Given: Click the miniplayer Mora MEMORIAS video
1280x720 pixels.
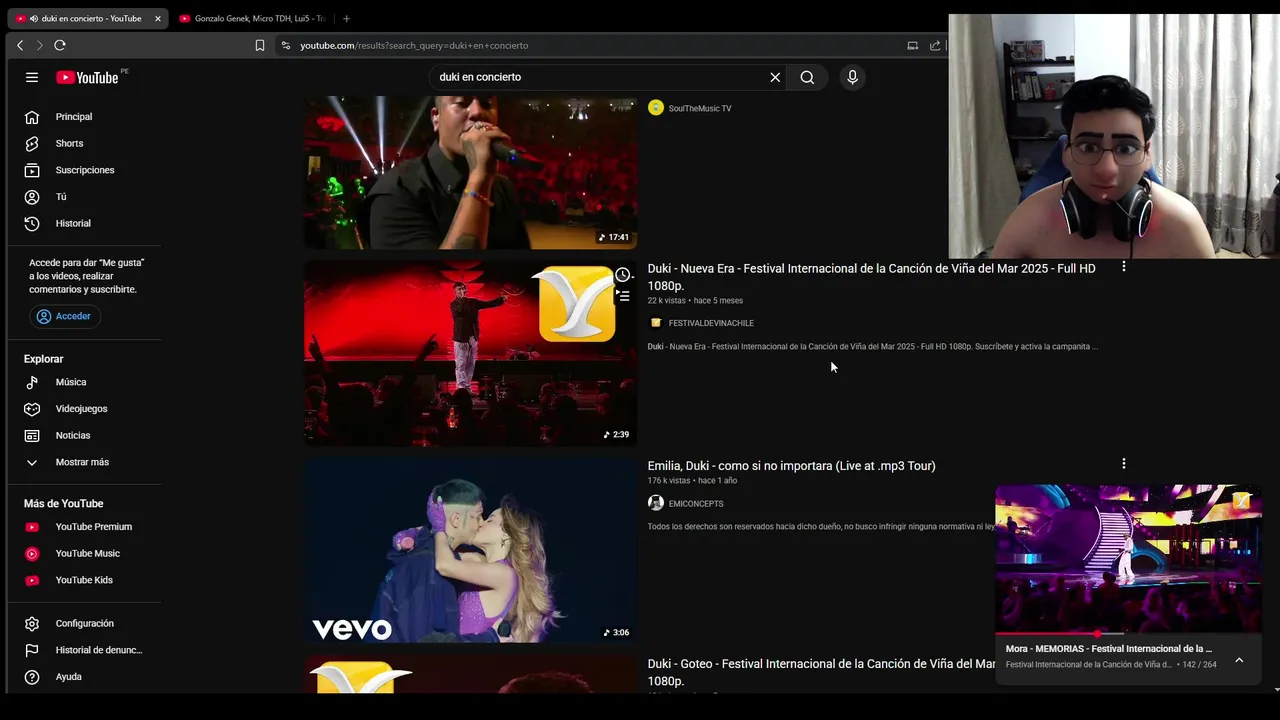Looking at the screenshot, I should 1128,558.
